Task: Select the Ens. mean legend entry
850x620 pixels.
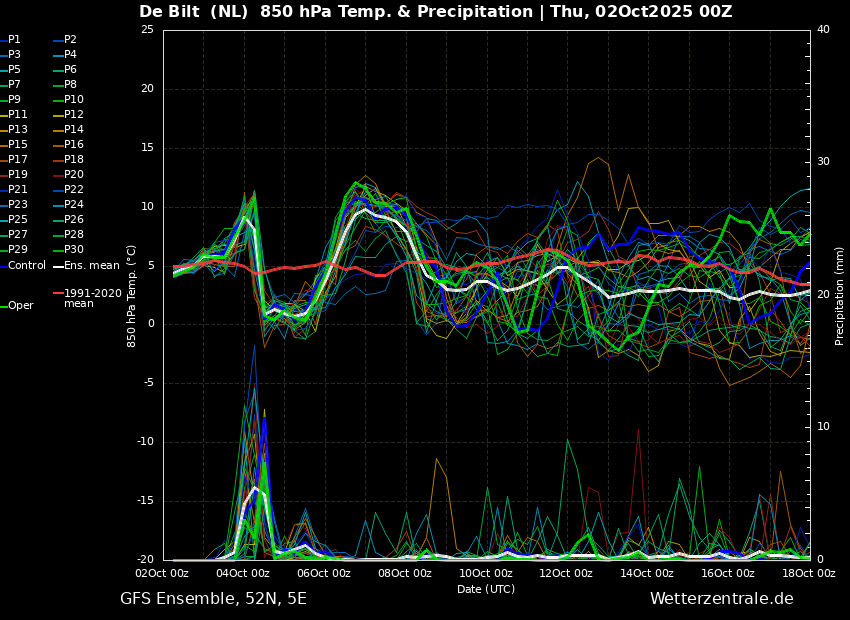Action: (87, 266)
